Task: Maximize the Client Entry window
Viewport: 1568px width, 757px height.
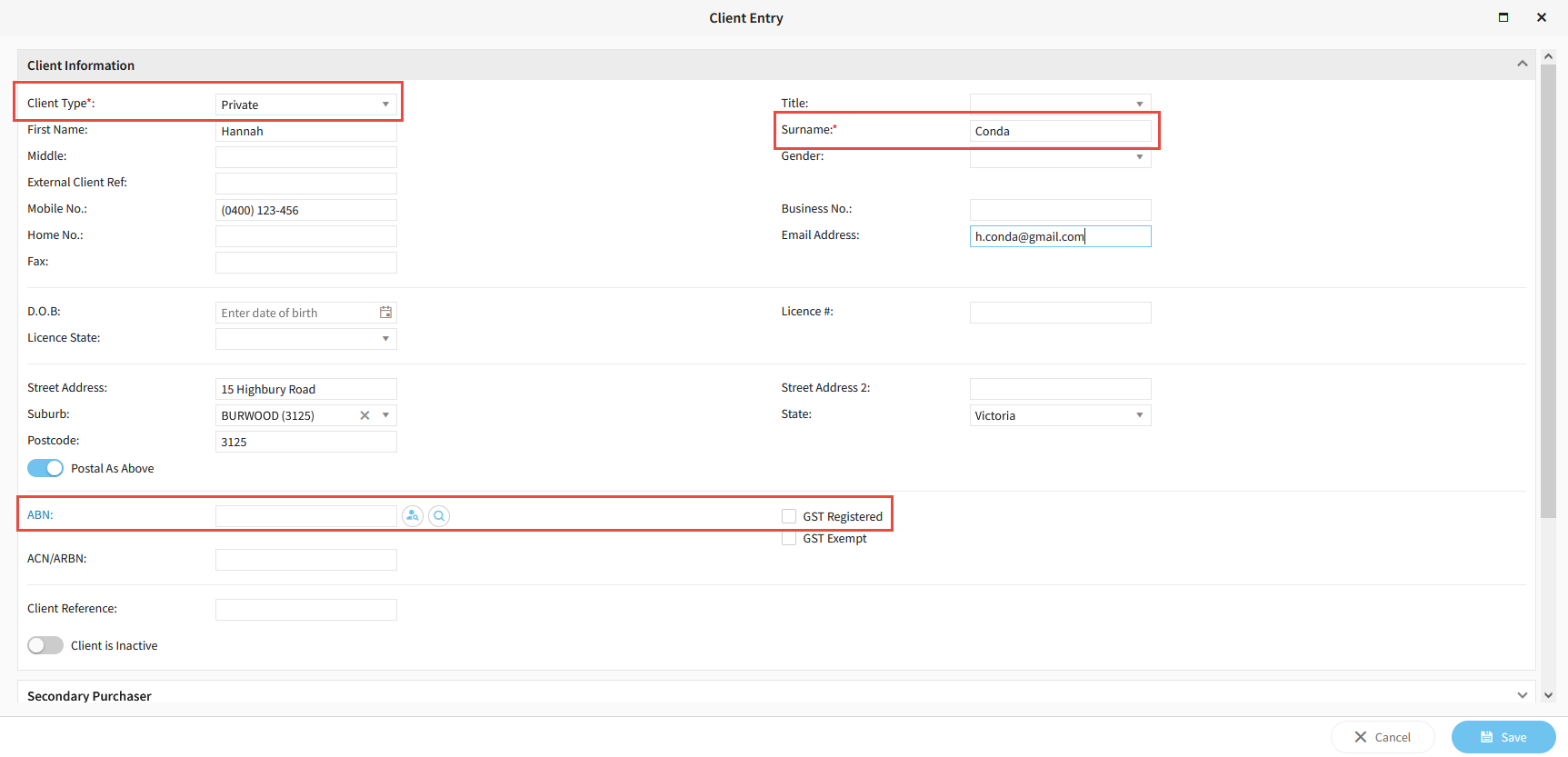Action: [1503, 17]
